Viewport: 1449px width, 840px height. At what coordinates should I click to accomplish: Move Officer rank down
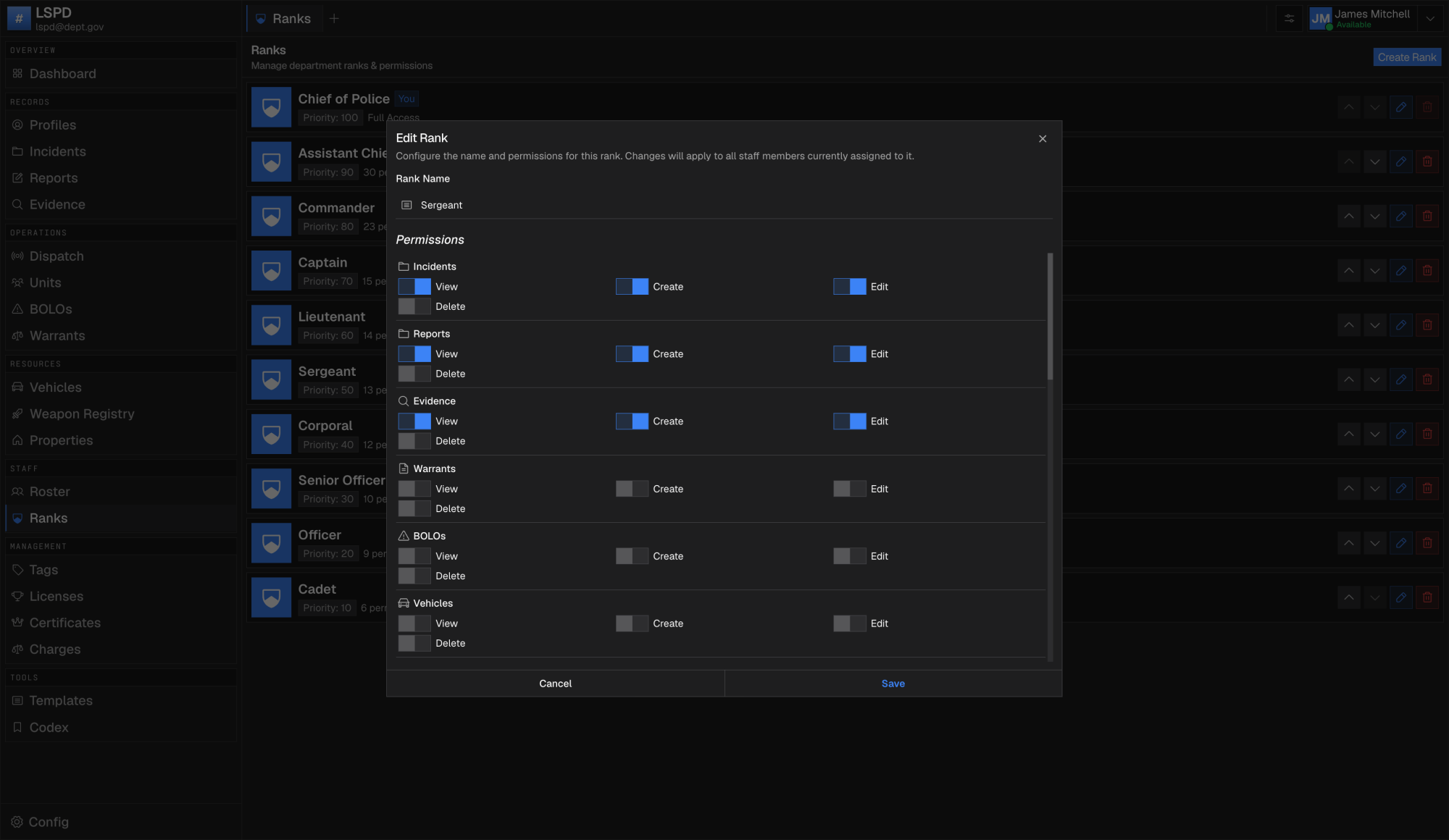pyautogui.click(x=1375, y=543)
